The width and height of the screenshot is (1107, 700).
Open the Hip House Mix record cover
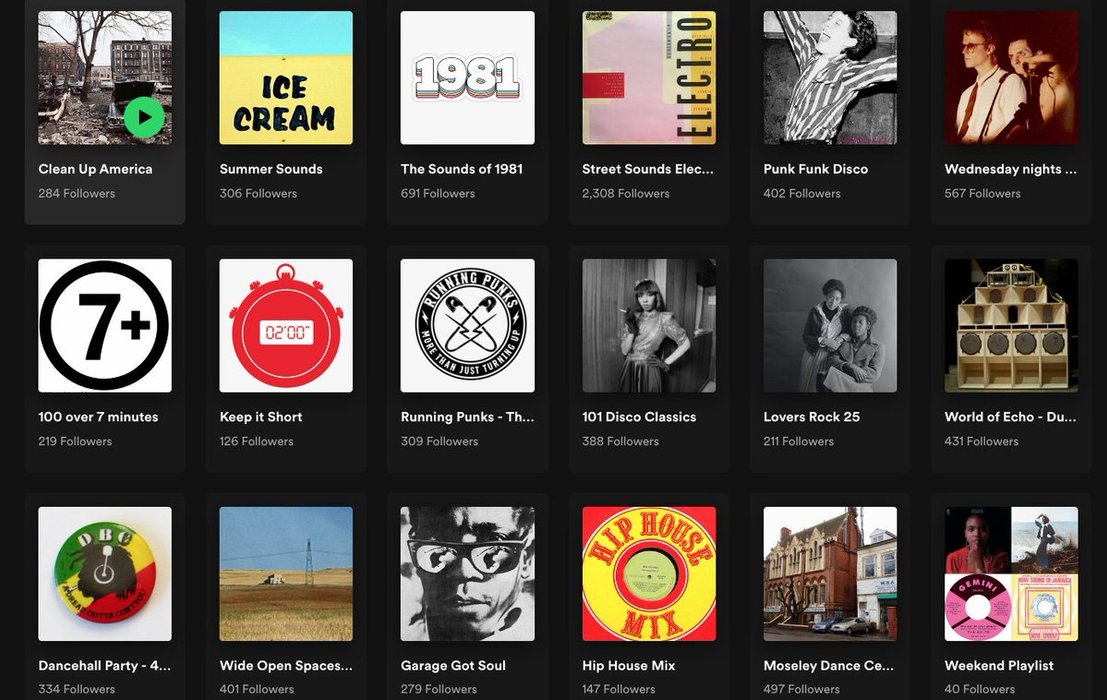point(649,574)
